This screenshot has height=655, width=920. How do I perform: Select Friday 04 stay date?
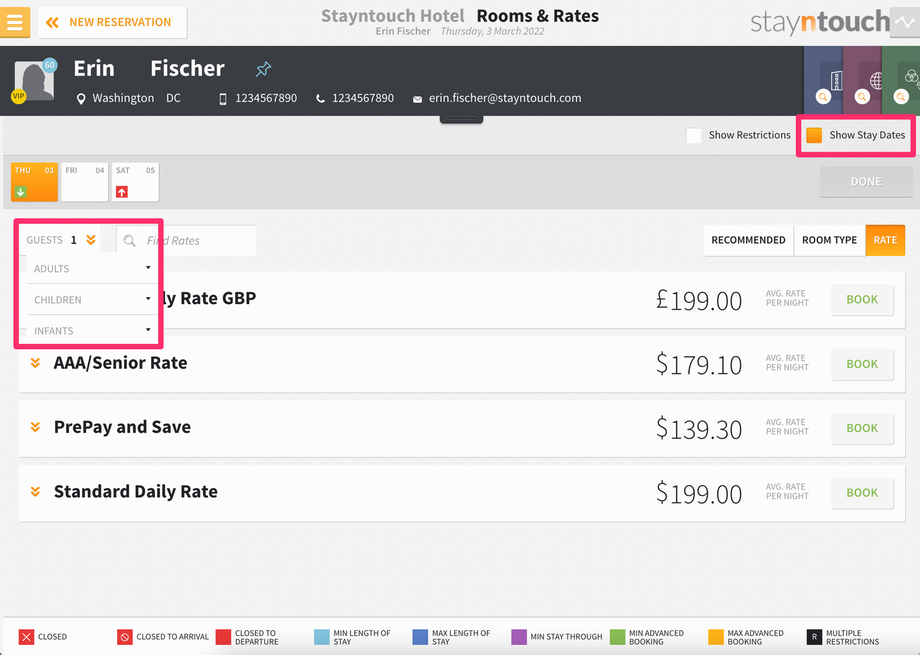(x=84, y=182)
